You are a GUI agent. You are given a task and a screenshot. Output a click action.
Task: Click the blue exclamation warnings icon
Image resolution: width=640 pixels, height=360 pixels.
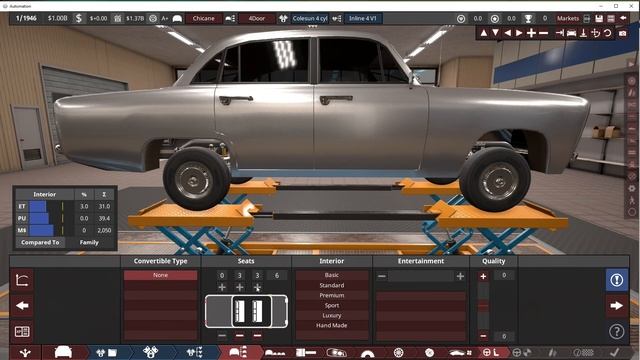[x=617, y=280]
